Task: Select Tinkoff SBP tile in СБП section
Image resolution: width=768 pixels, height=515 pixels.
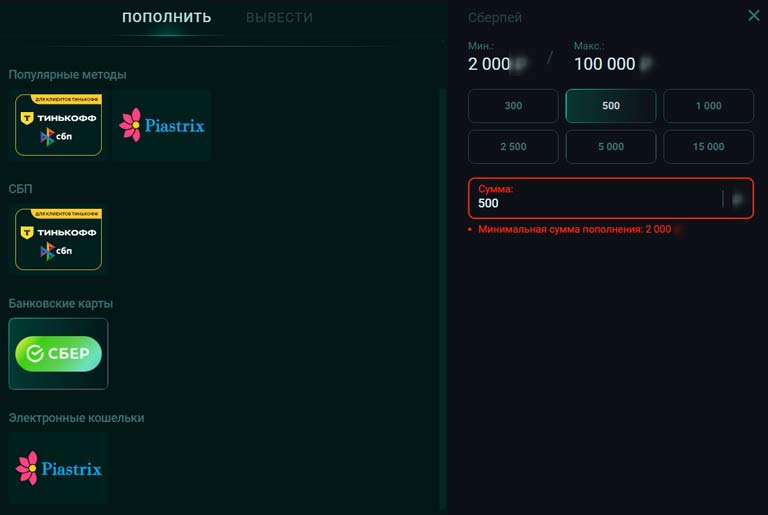Action: (x=58, y=239)
